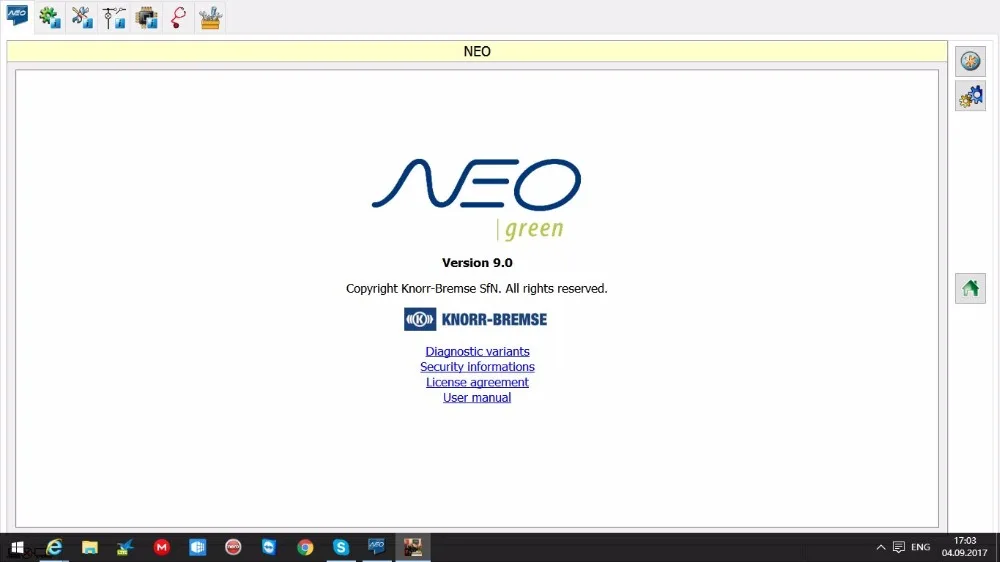This screenshot has width=1000, height=562.
Task: Click the Knorr-Bremse logo
Action: [x=475, y=319]
